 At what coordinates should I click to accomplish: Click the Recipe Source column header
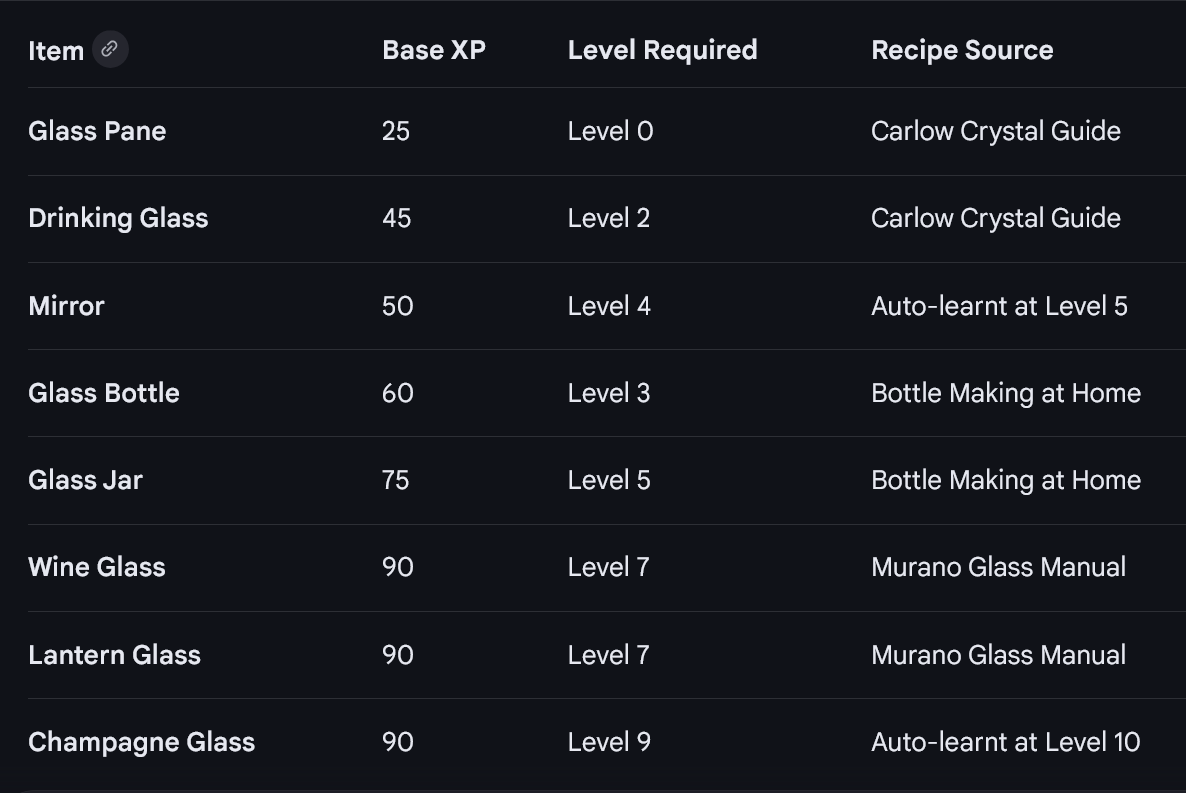(x=962, y=50)
